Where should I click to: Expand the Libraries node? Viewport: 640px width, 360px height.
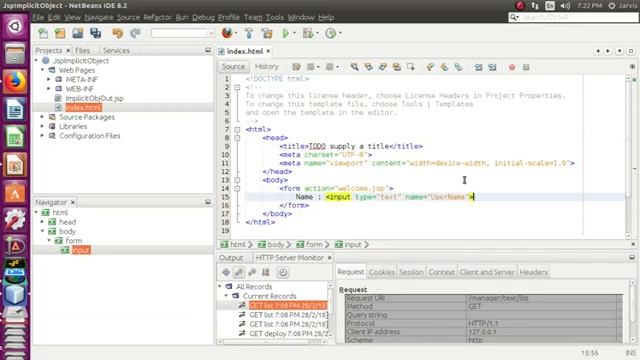point(42,126)
